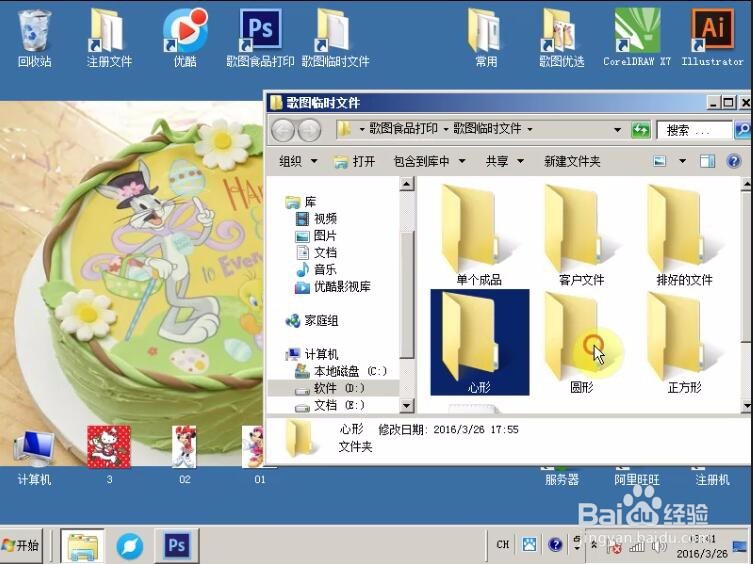The height and width of the screenshot is (564, 753).
Task: Select the 圆形 folder
Action: [582, 343]
